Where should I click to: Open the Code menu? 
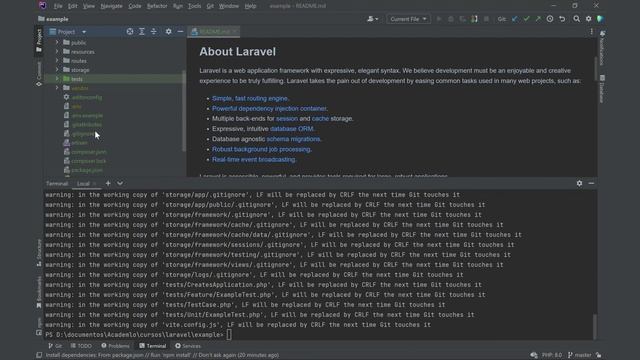134,6
